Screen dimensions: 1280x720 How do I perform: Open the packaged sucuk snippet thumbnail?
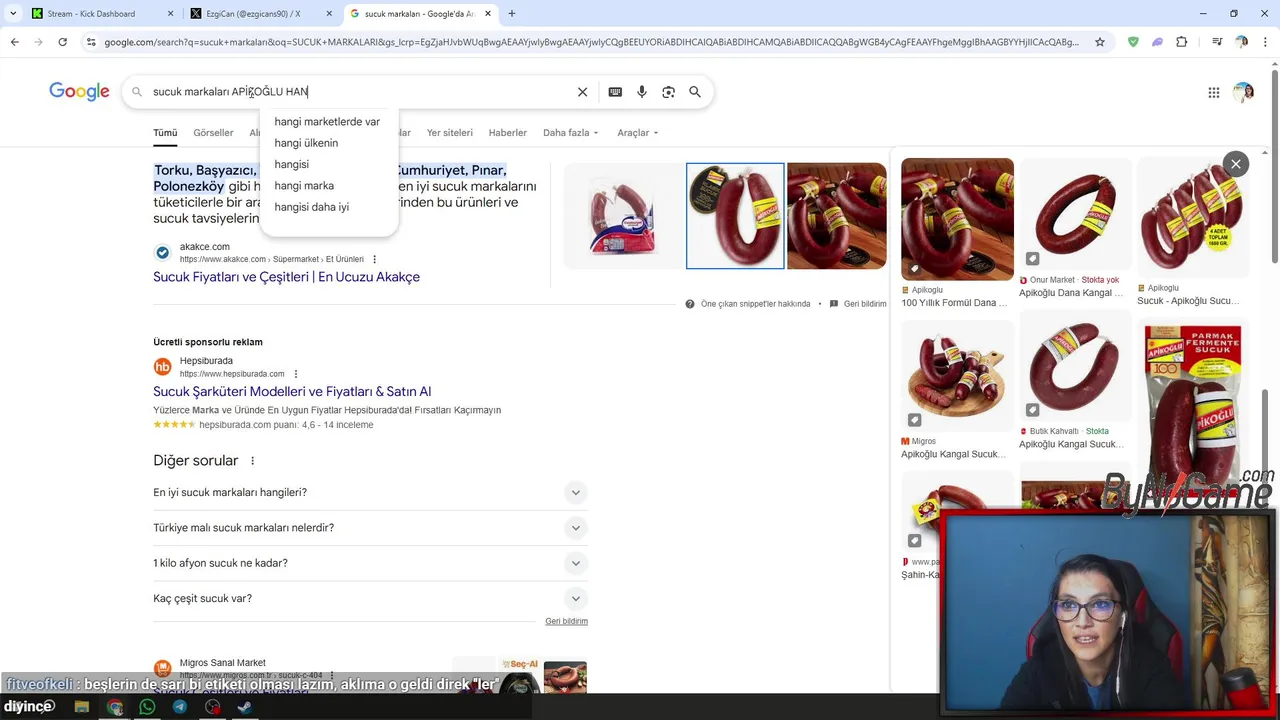coord(623,216)
